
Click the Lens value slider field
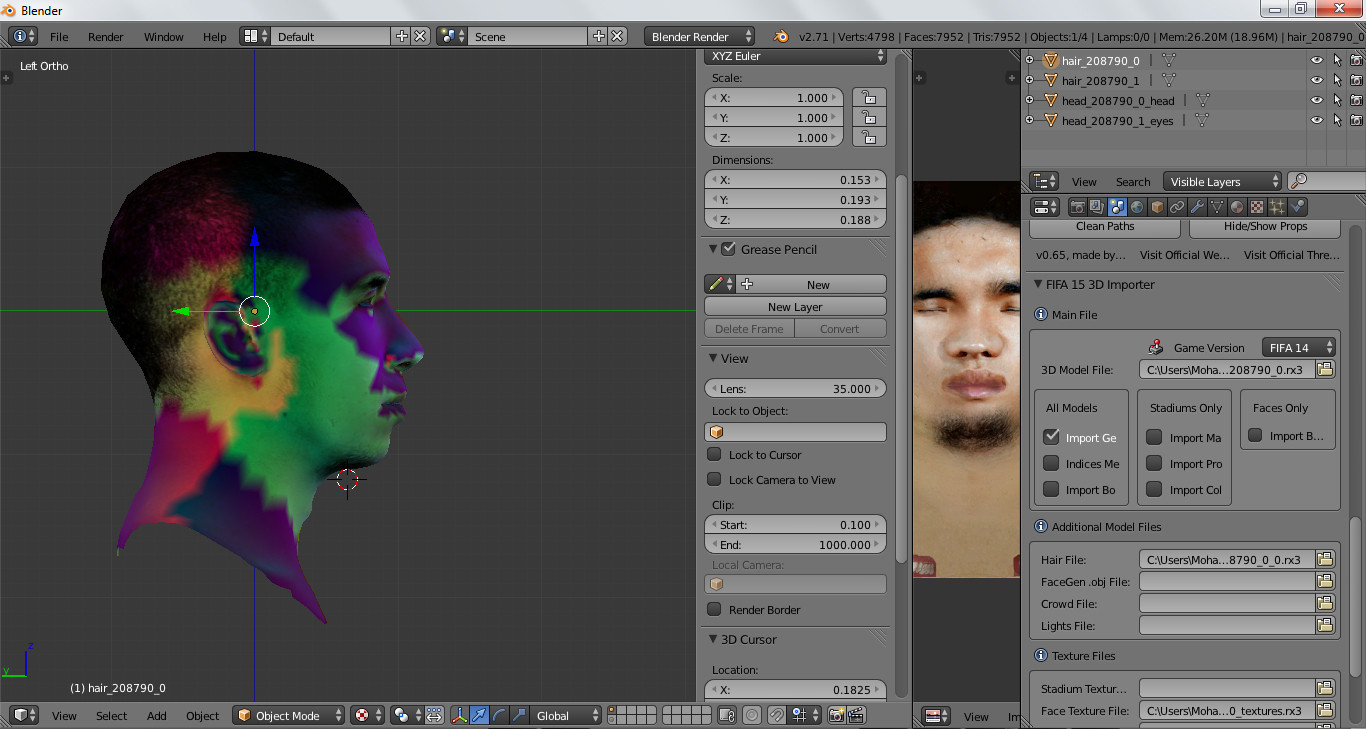pyautogui.click(x=795, y=389)
